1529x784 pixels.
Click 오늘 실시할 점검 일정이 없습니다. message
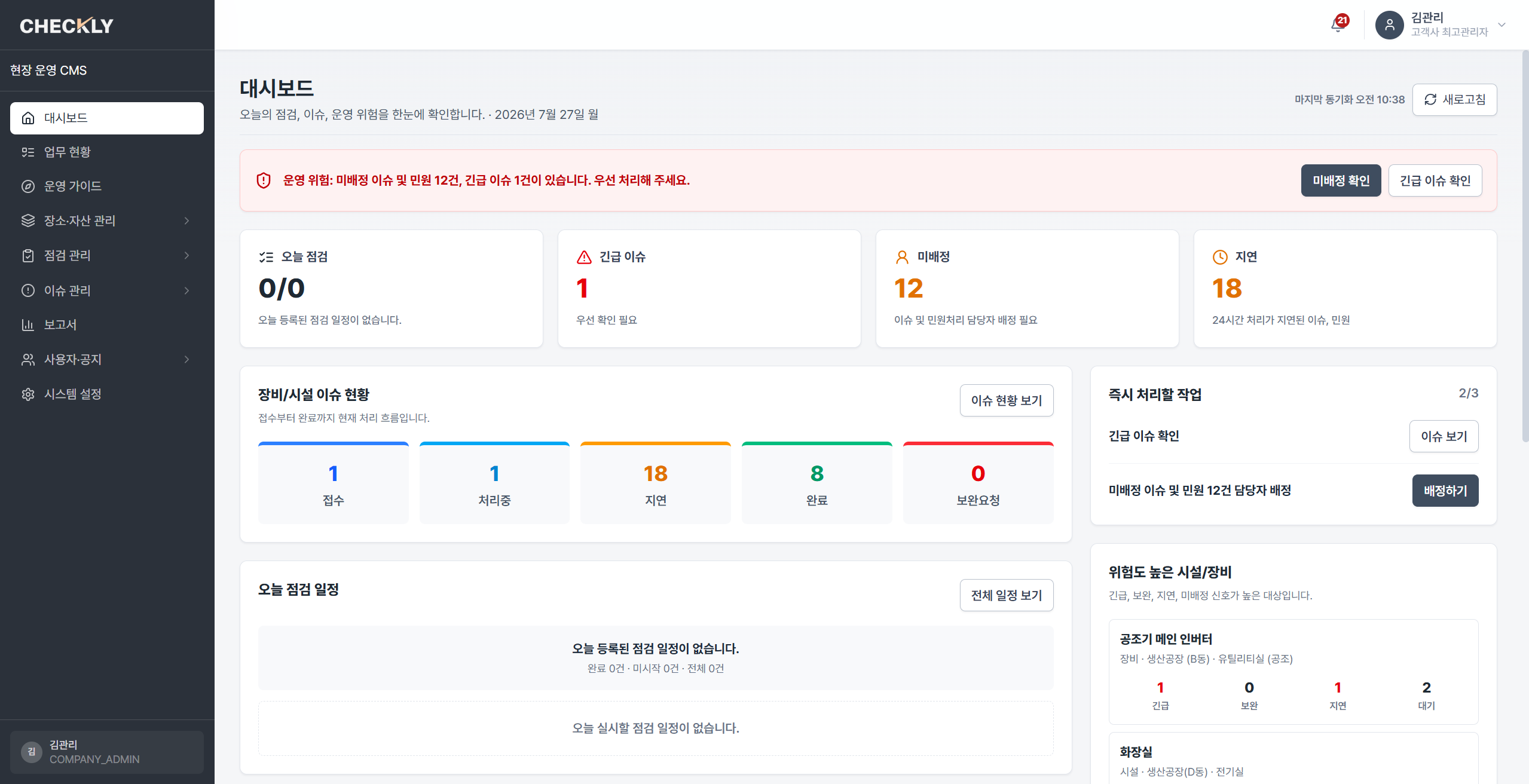pos(656,728)
